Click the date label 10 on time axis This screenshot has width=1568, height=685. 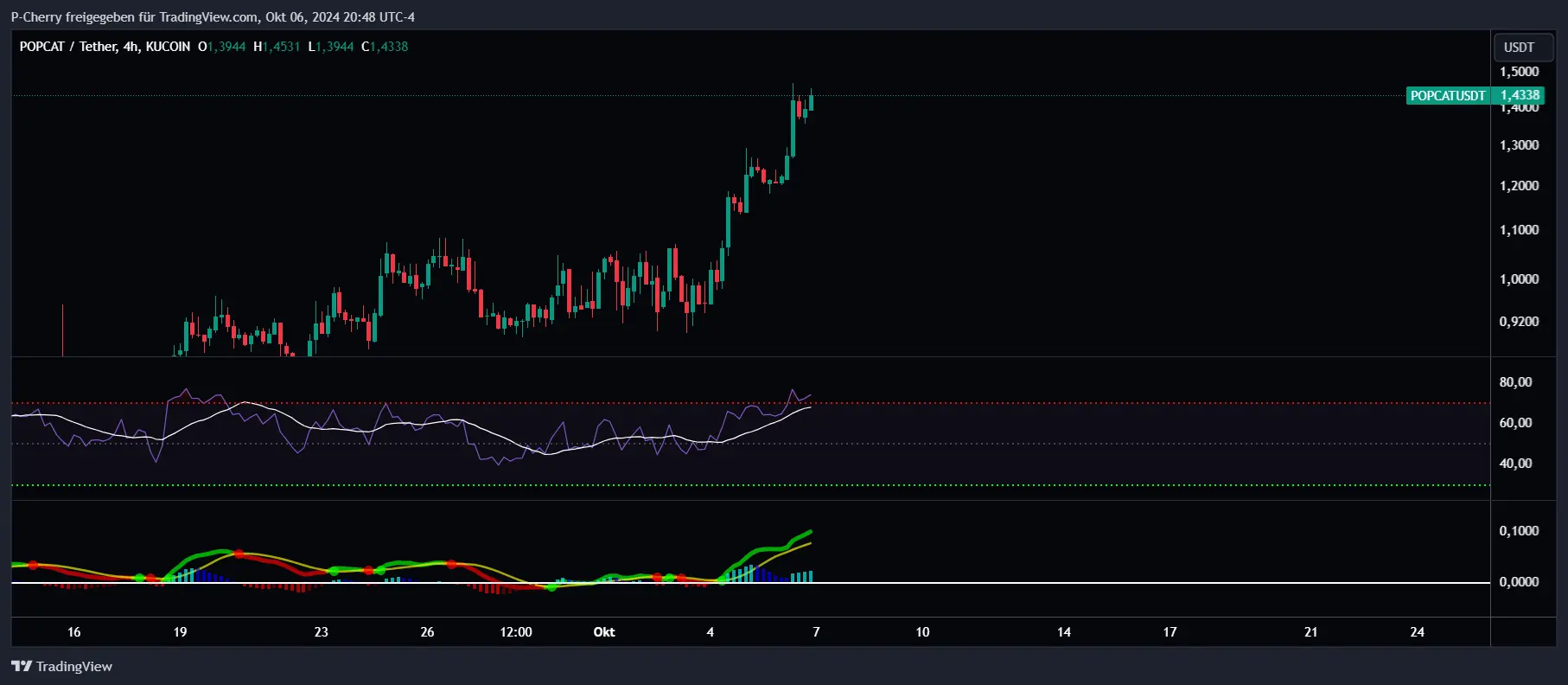click(x=922, y=632)
